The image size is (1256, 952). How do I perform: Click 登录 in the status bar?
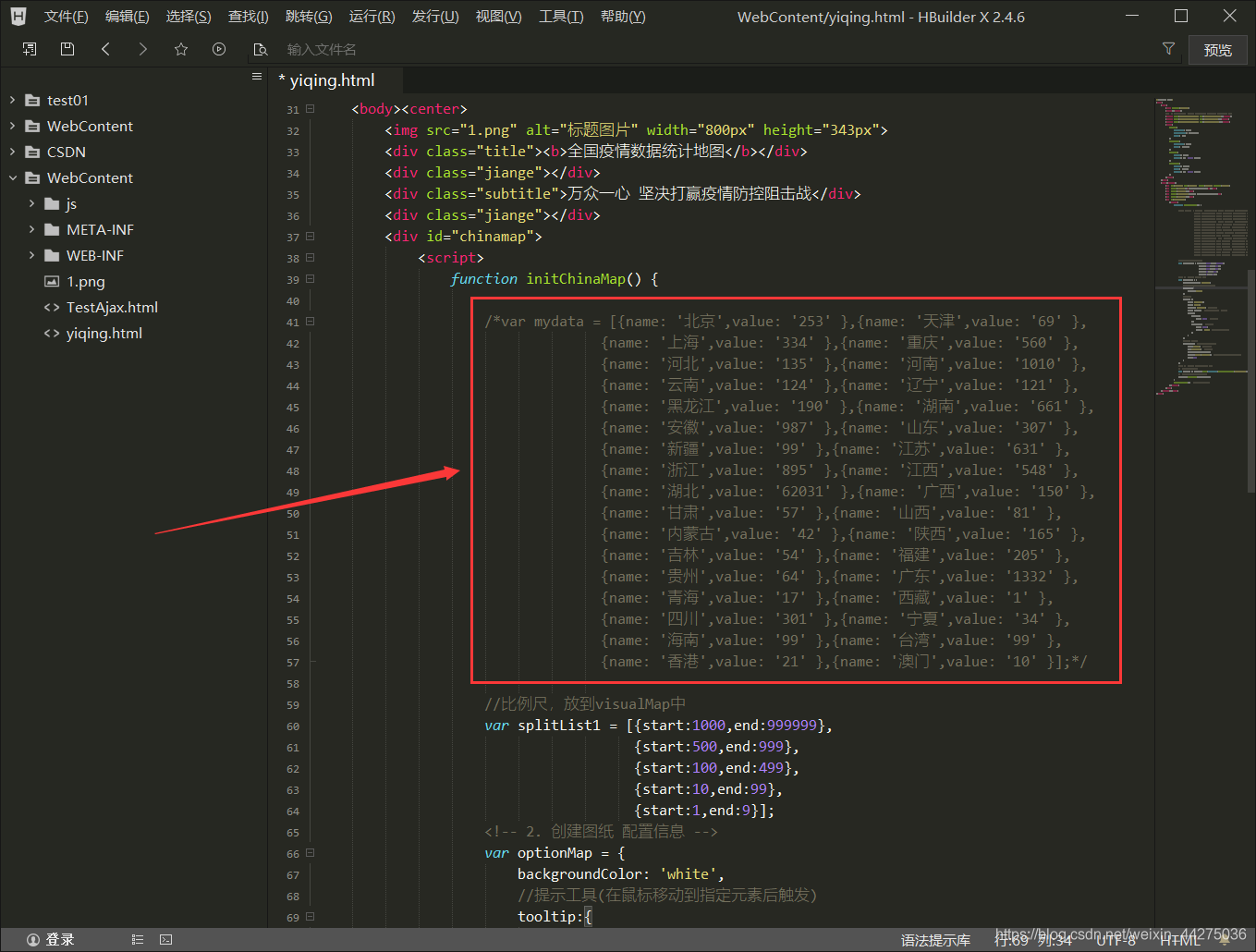(60, 939)
